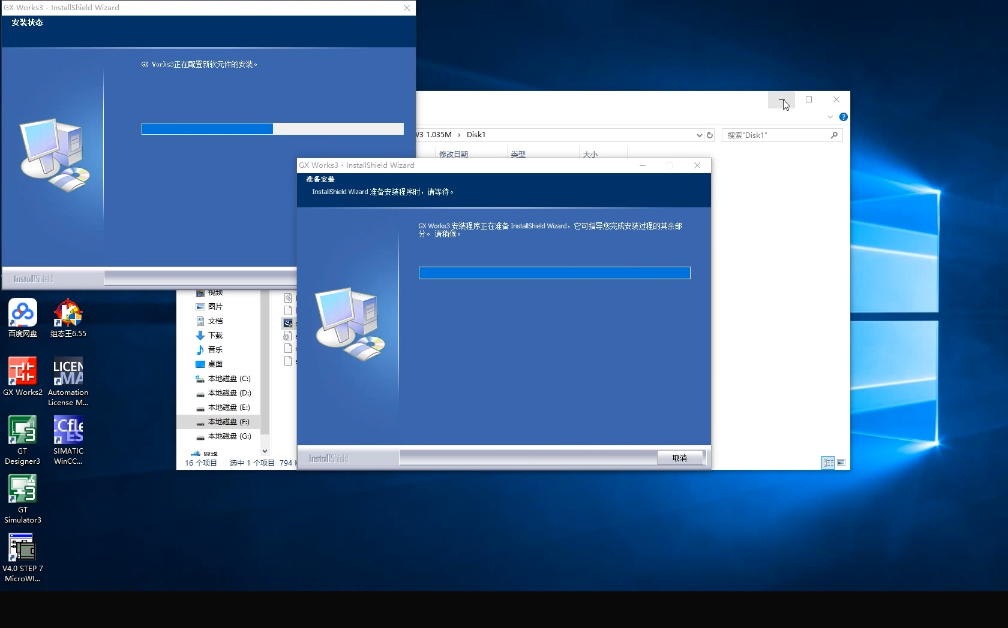Click the full progress bar in front wizard

click(x=555, y=273)
